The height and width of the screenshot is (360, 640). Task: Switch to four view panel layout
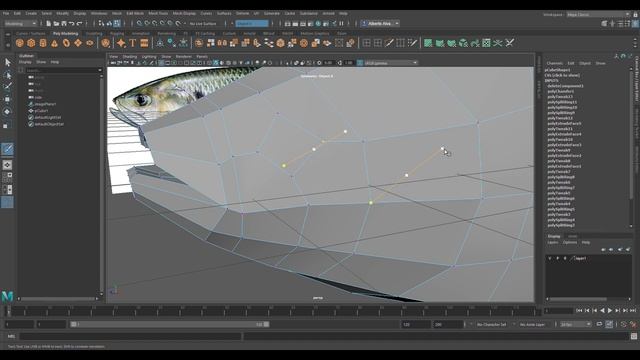click(x=7, y=177)
